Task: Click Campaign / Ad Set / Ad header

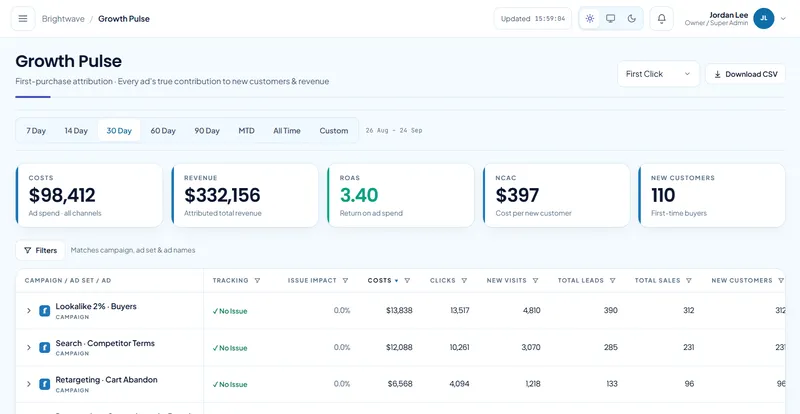Action: point(68,280)
